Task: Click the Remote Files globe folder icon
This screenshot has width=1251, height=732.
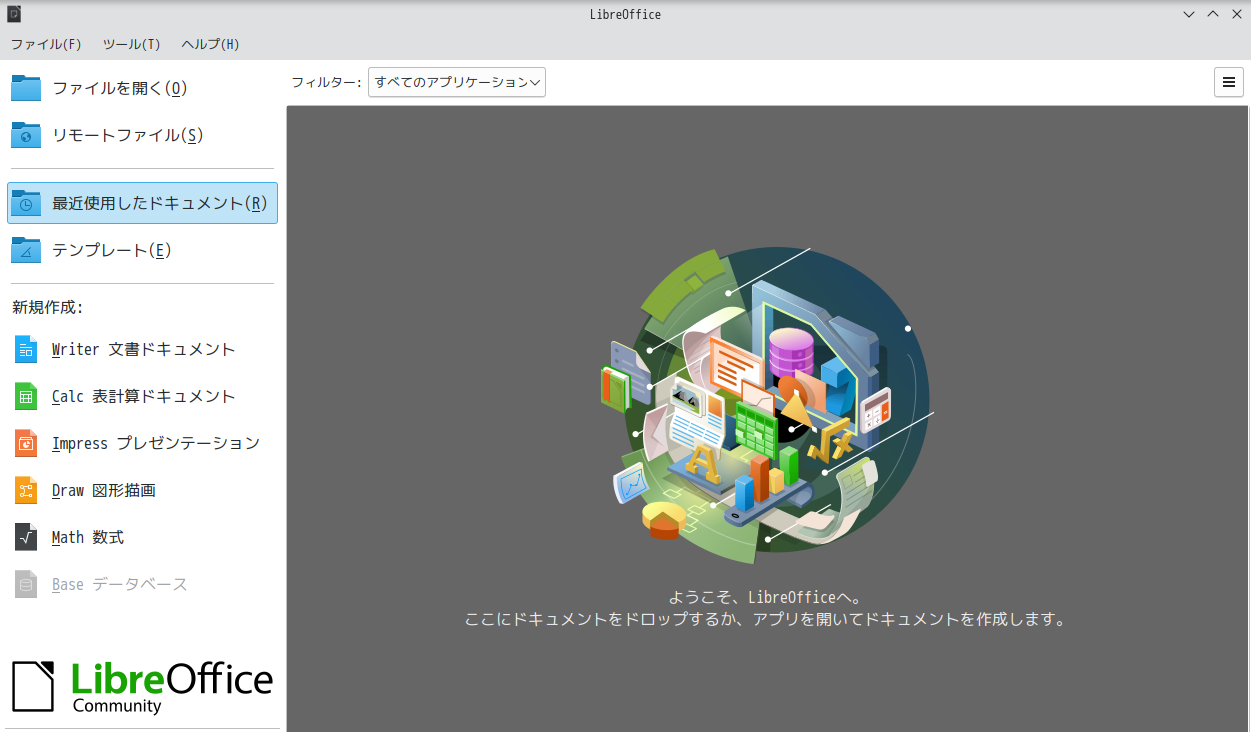Action: click(26, 135)
